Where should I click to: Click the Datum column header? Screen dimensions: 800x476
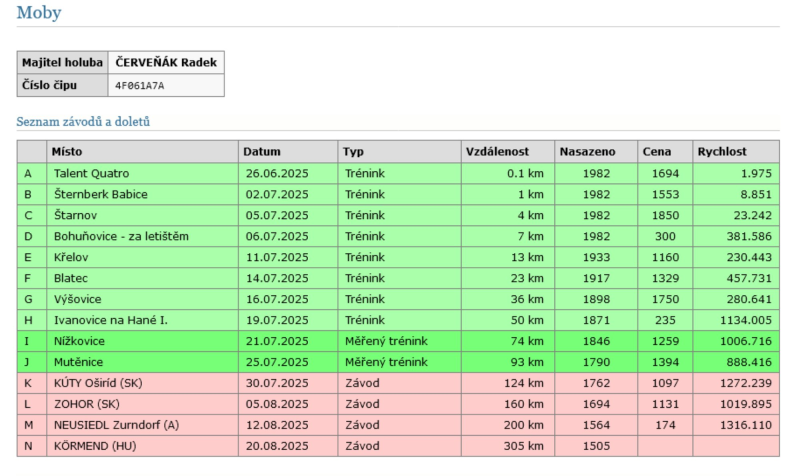261,152
